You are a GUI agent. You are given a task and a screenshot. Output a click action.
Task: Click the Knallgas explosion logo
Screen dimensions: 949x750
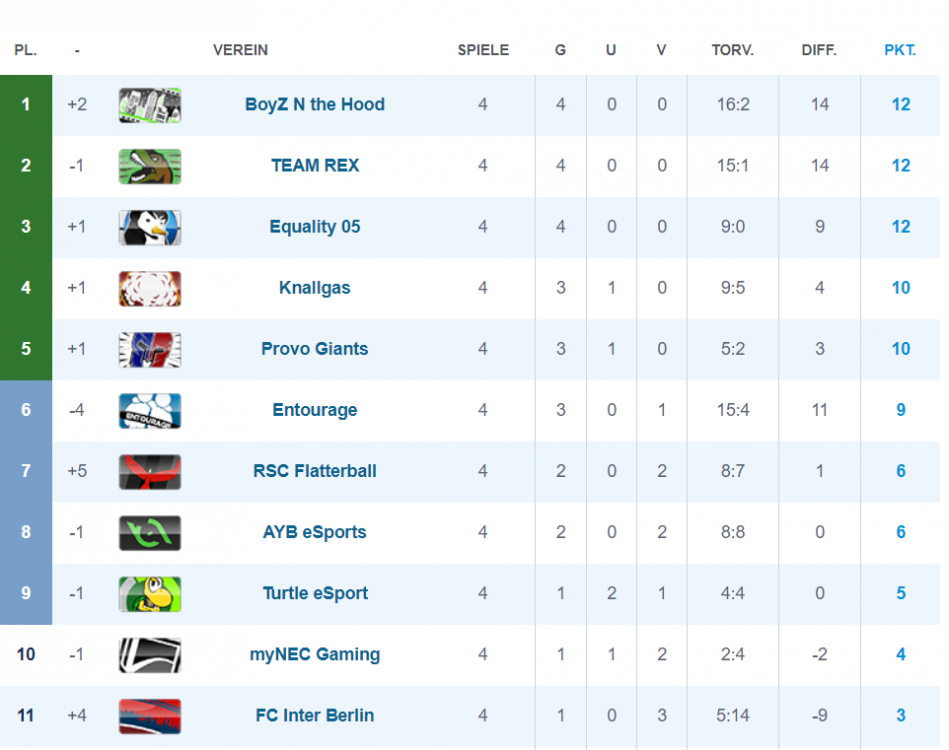click(149, 288)
